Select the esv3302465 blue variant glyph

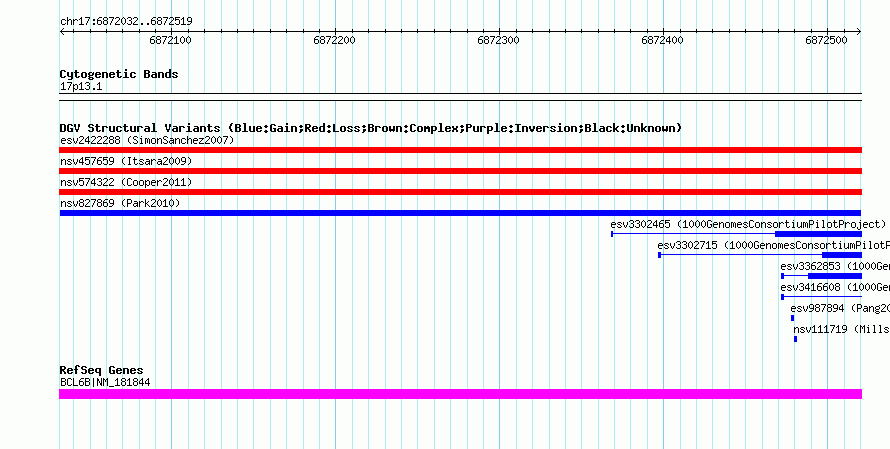tap(736, 234)
